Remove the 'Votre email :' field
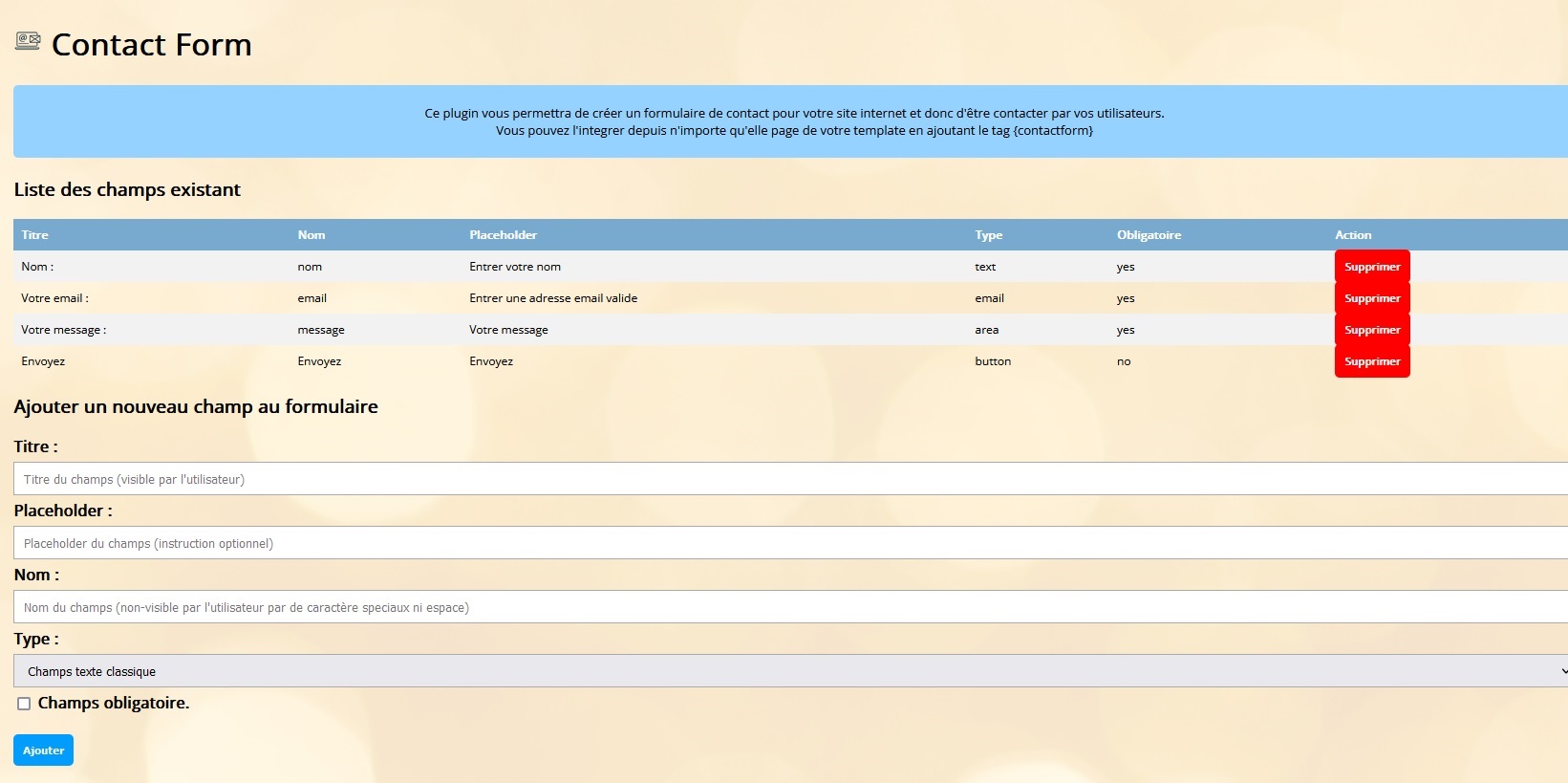The image size is (1568, 783). click(x=1372, y=298)
